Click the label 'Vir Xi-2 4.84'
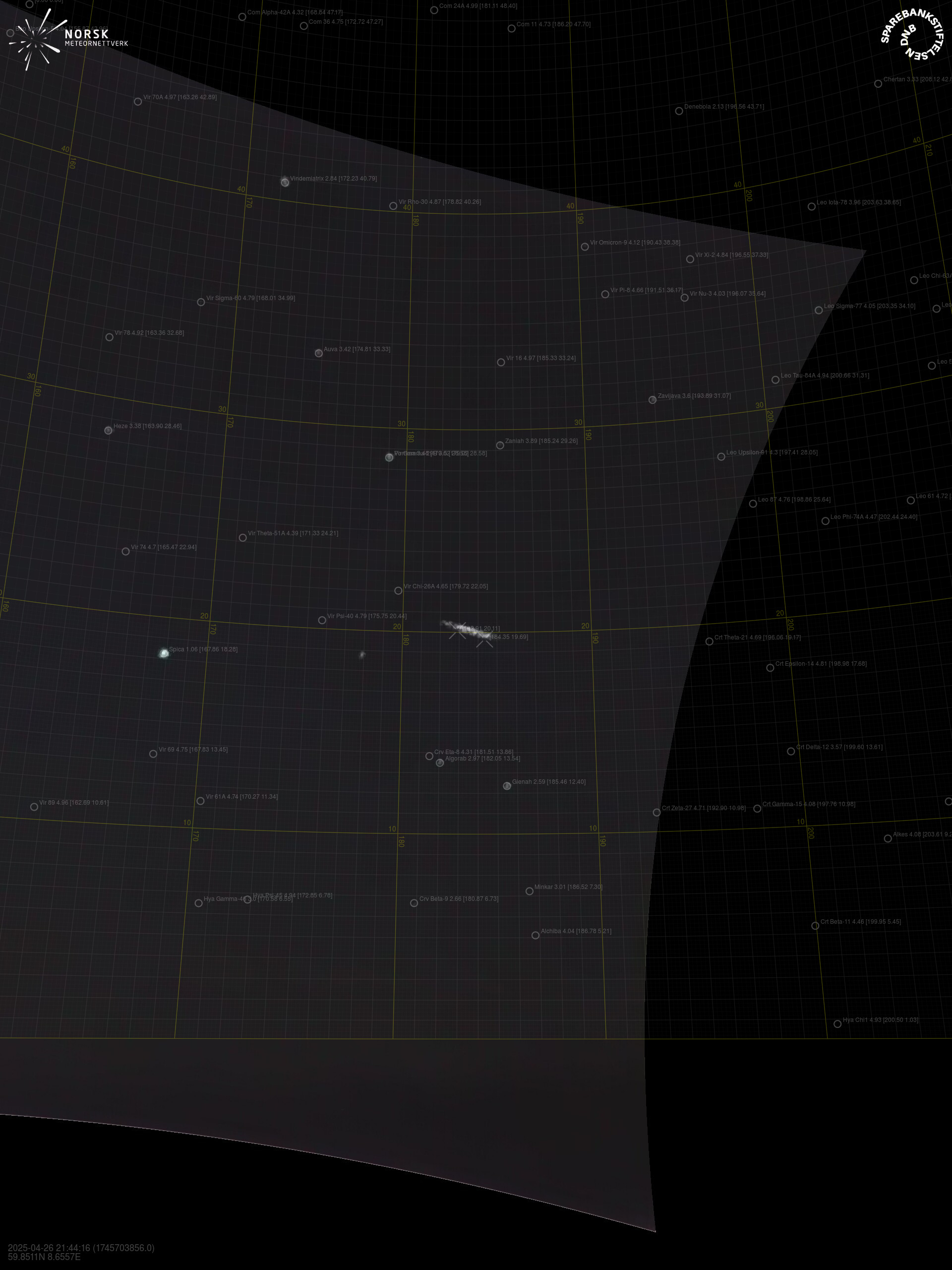The width and height of the screenshot is (952, 1270). [x=712, y=255]
